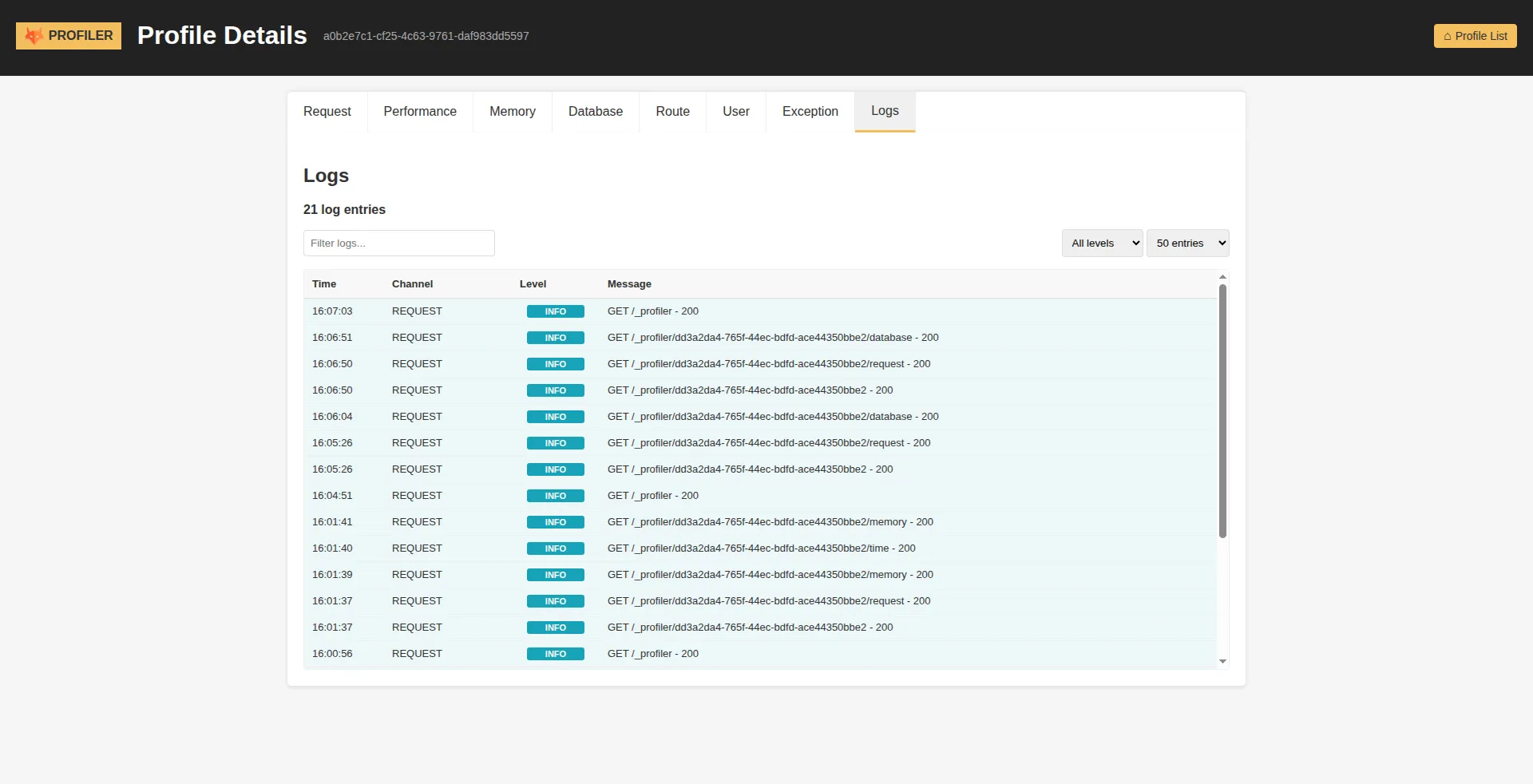Screen dimensions: 1533x784
Task: Open the User tab
Action: tap(736, 112)
